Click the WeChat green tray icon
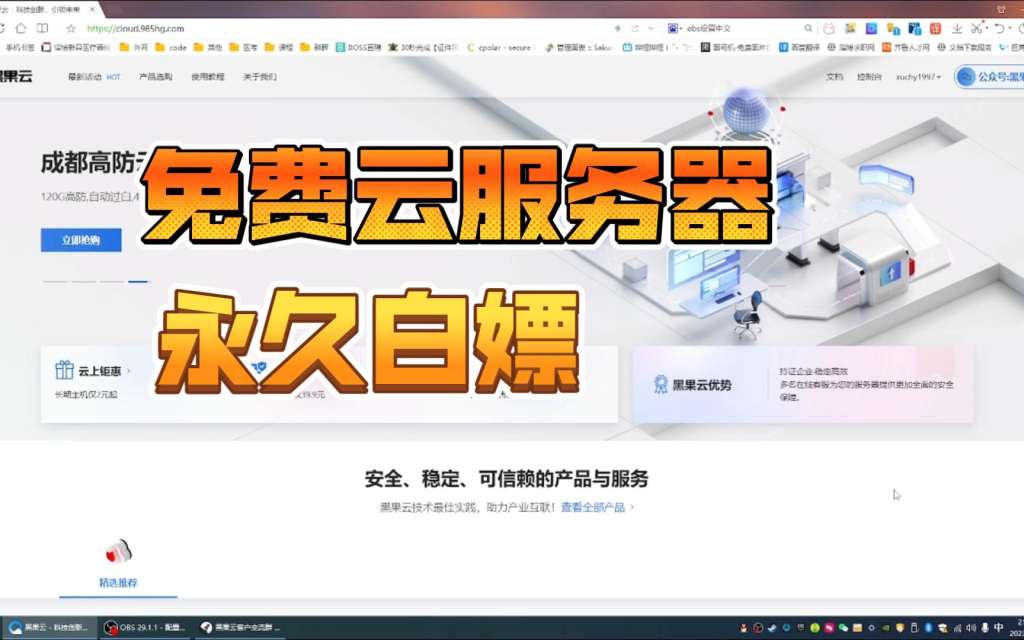Screen dimensions: 1024x640 tap(842, 628)
